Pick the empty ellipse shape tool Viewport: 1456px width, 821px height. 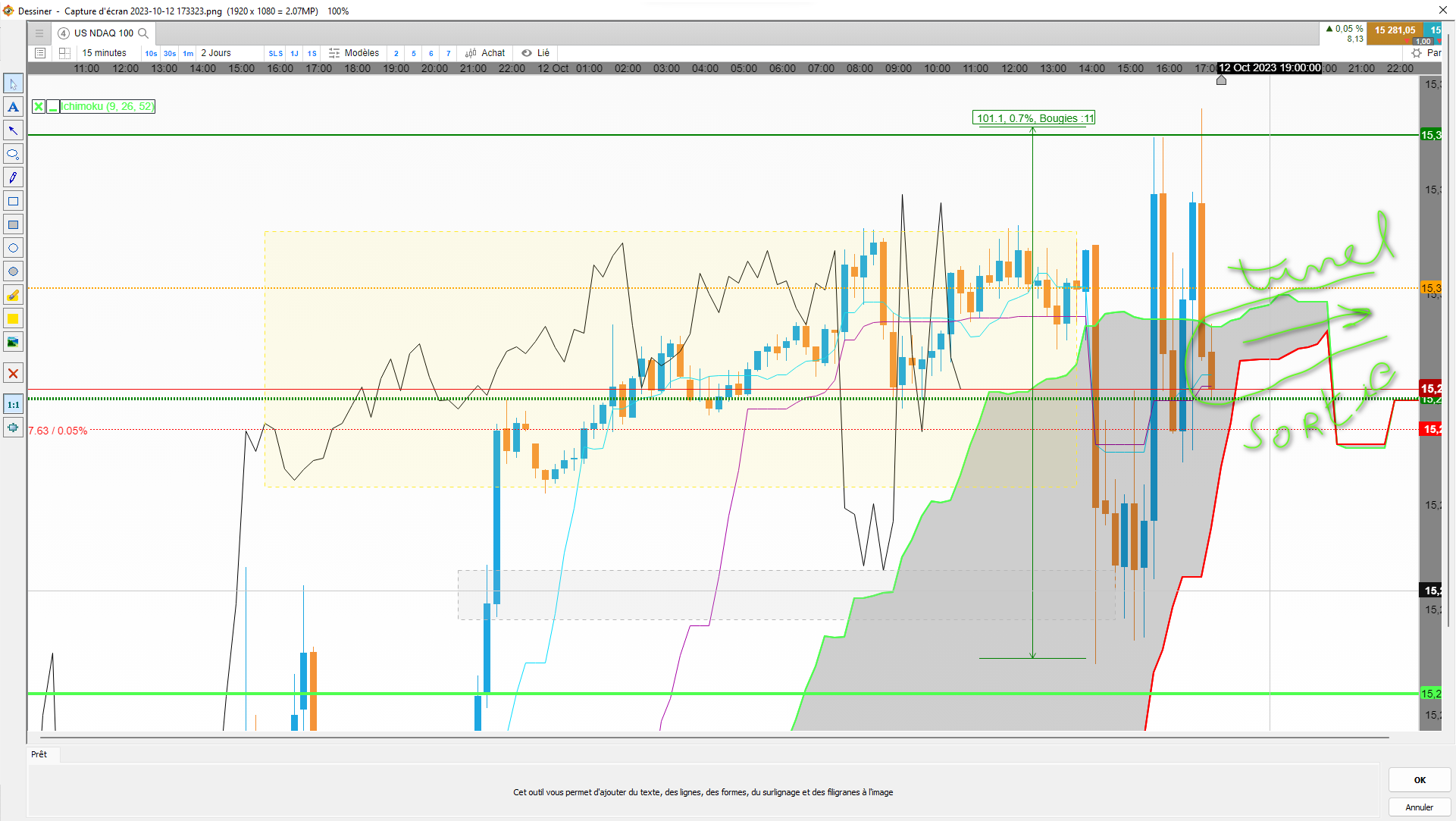click(x=13, y=248)
